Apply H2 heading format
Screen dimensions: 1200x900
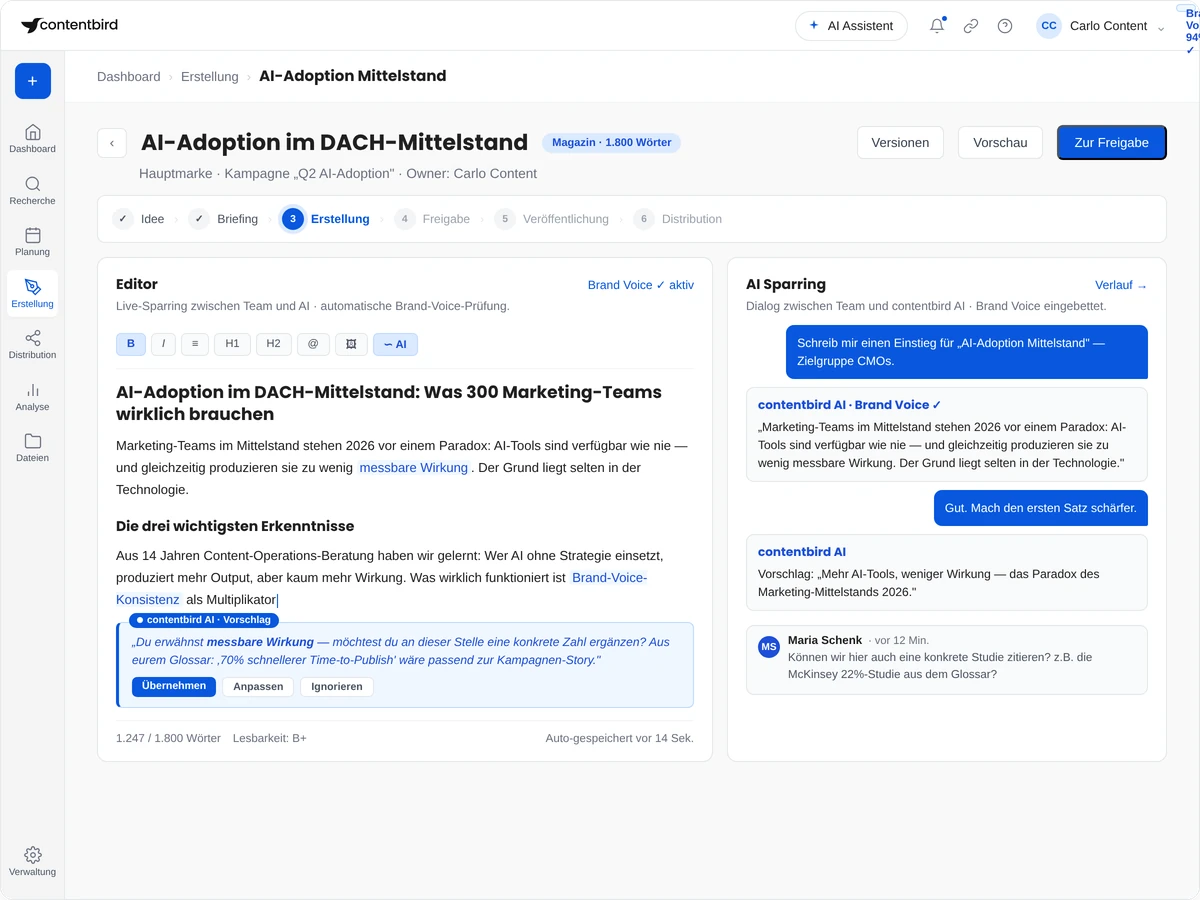coord(273,344)
